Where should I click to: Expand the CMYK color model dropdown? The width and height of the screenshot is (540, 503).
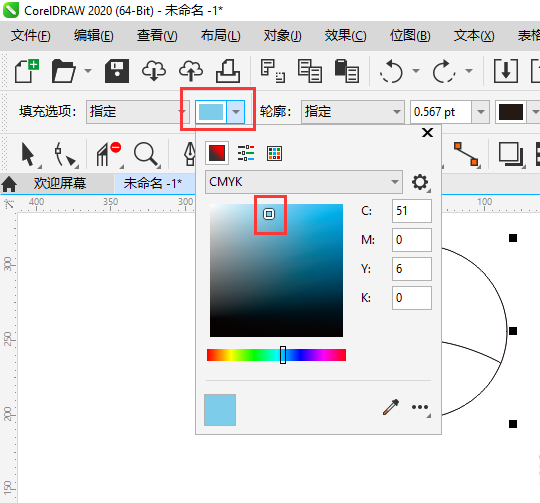coord(304,182)
